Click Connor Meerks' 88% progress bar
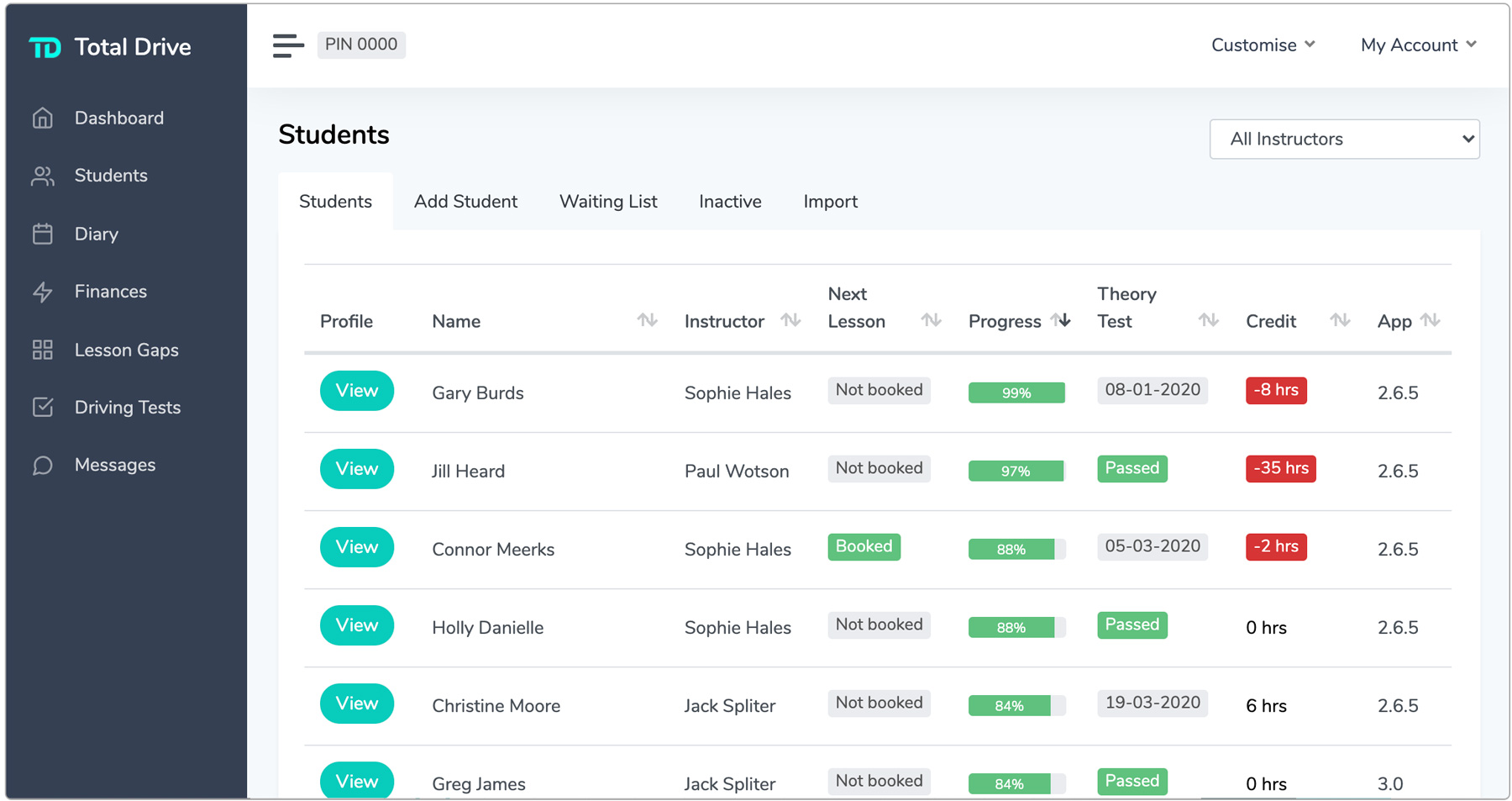The image size is (1512, 801). (x=1016, y=548)
